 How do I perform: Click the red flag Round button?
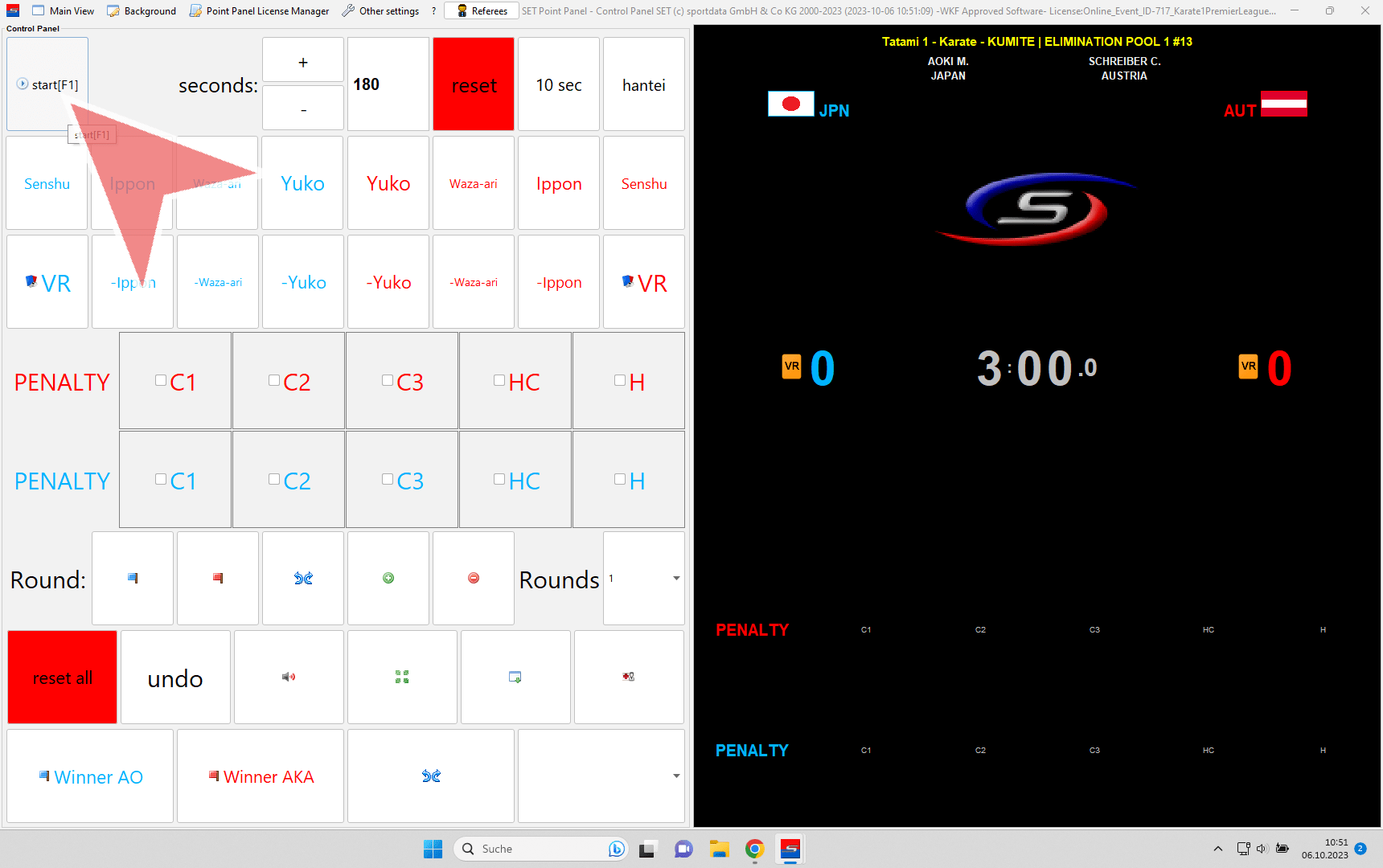tap(218, 578)
